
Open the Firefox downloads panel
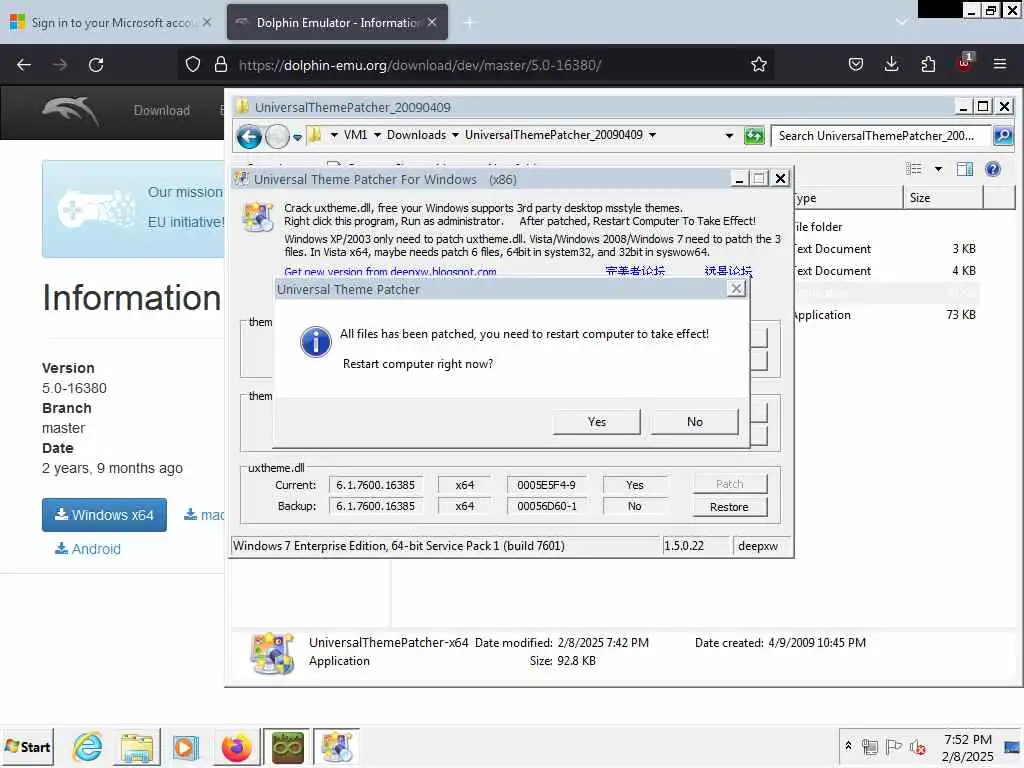click(x=891, y=65)
